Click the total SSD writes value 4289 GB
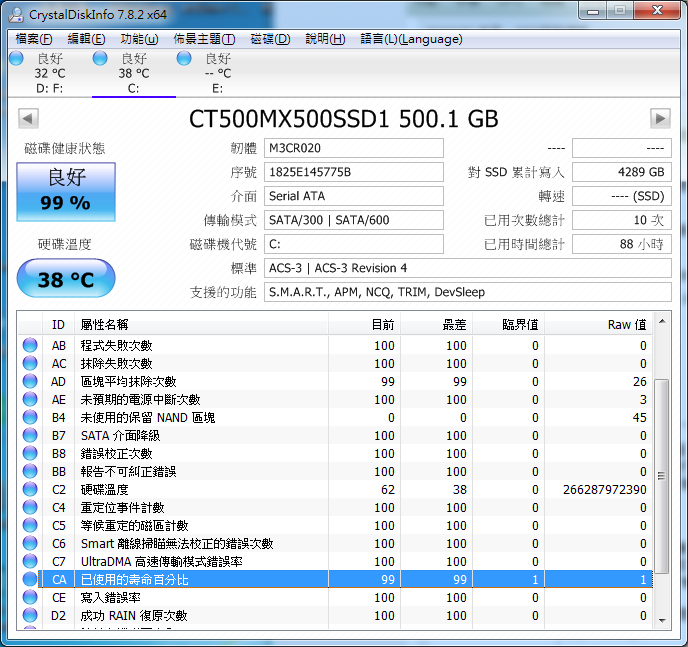Image resolution: width=688 pixels, height=647 pixels. click(622, 172)
